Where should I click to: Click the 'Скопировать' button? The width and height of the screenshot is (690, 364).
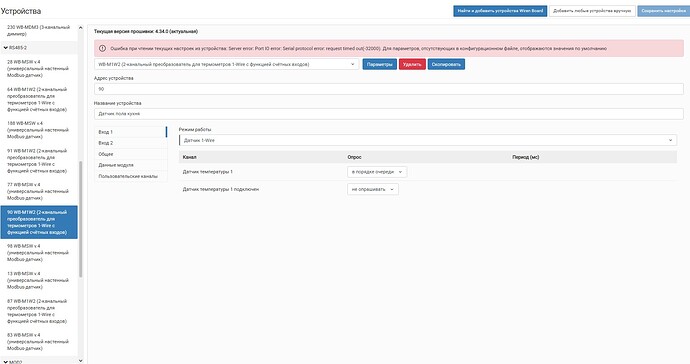point(446,64)
